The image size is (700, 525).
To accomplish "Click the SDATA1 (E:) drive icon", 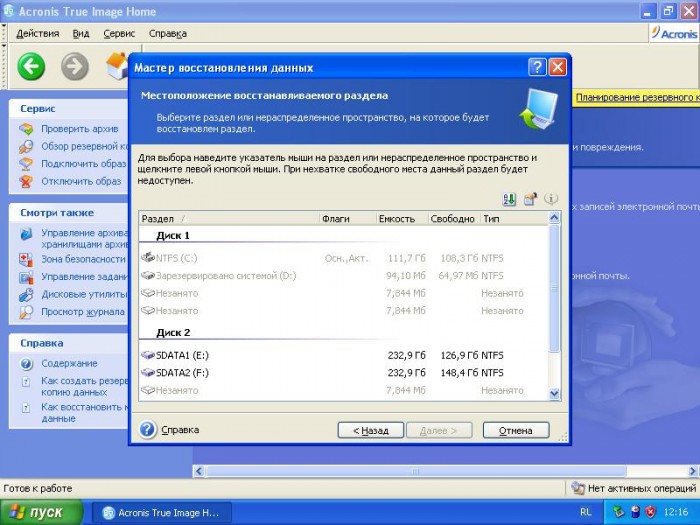I will pos(148,355).
